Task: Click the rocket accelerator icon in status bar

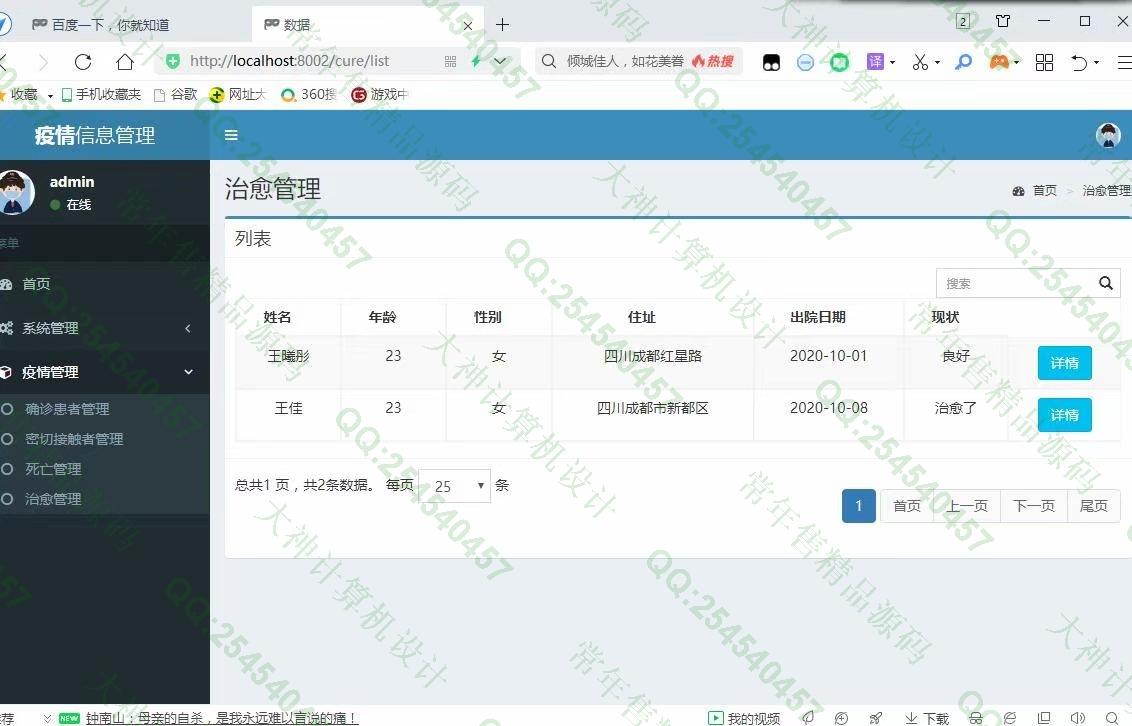Action: 876,718
